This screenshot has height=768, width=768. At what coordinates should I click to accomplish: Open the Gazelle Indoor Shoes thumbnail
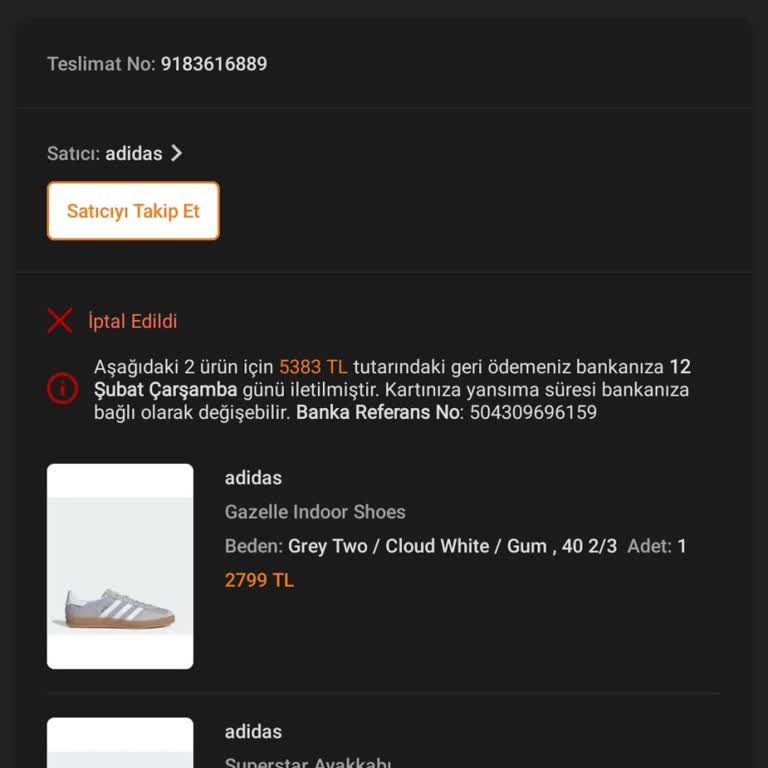pos(120,566)
